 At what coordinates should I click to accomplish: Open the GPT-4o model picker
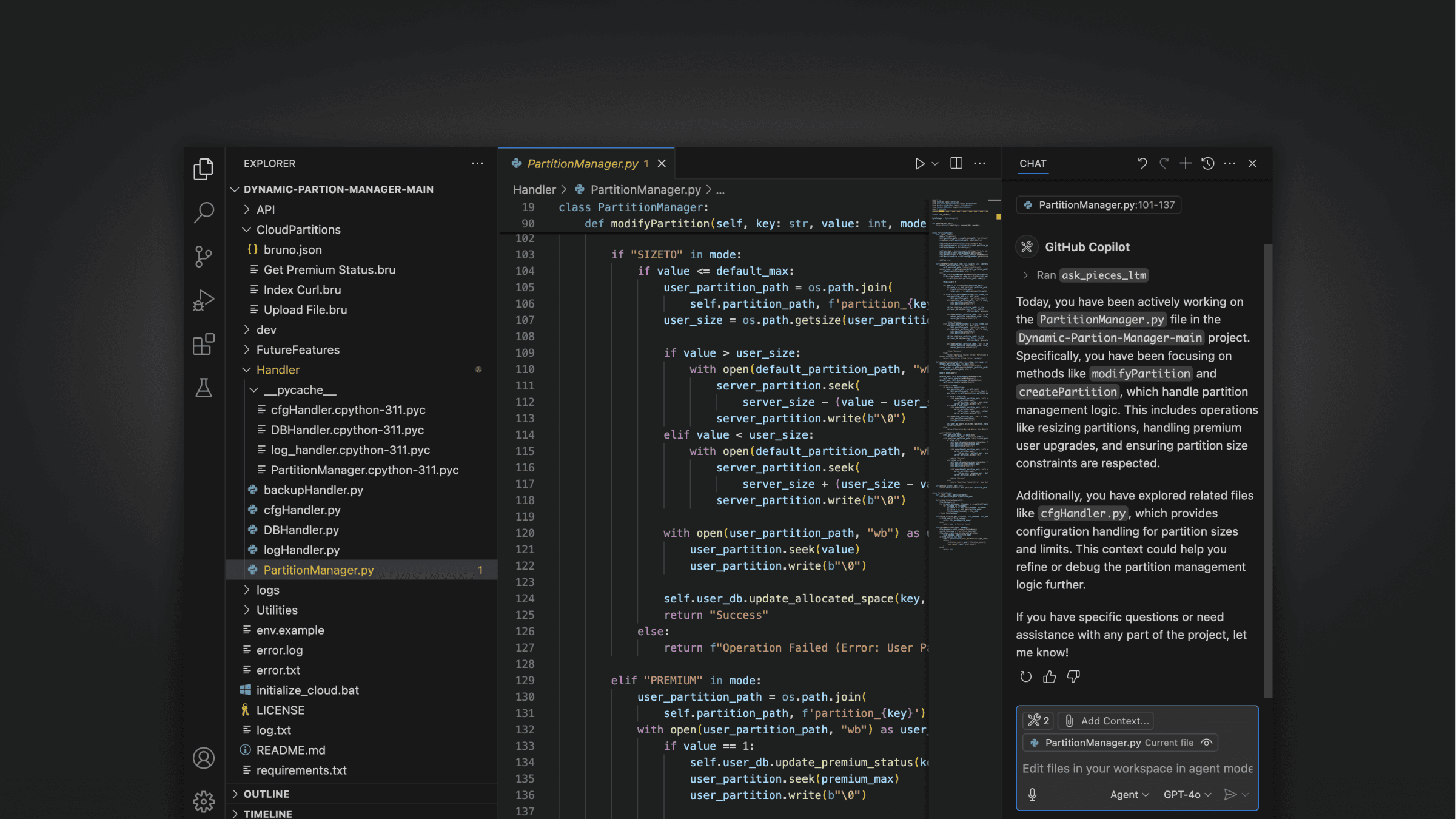click(x=1187, y=795)
